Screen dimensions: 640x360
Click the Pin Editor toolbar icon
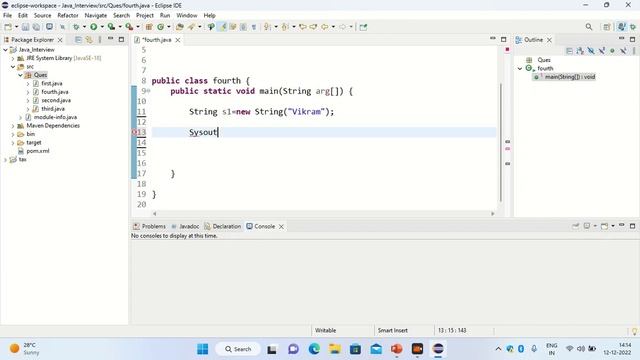coord(363,27)
